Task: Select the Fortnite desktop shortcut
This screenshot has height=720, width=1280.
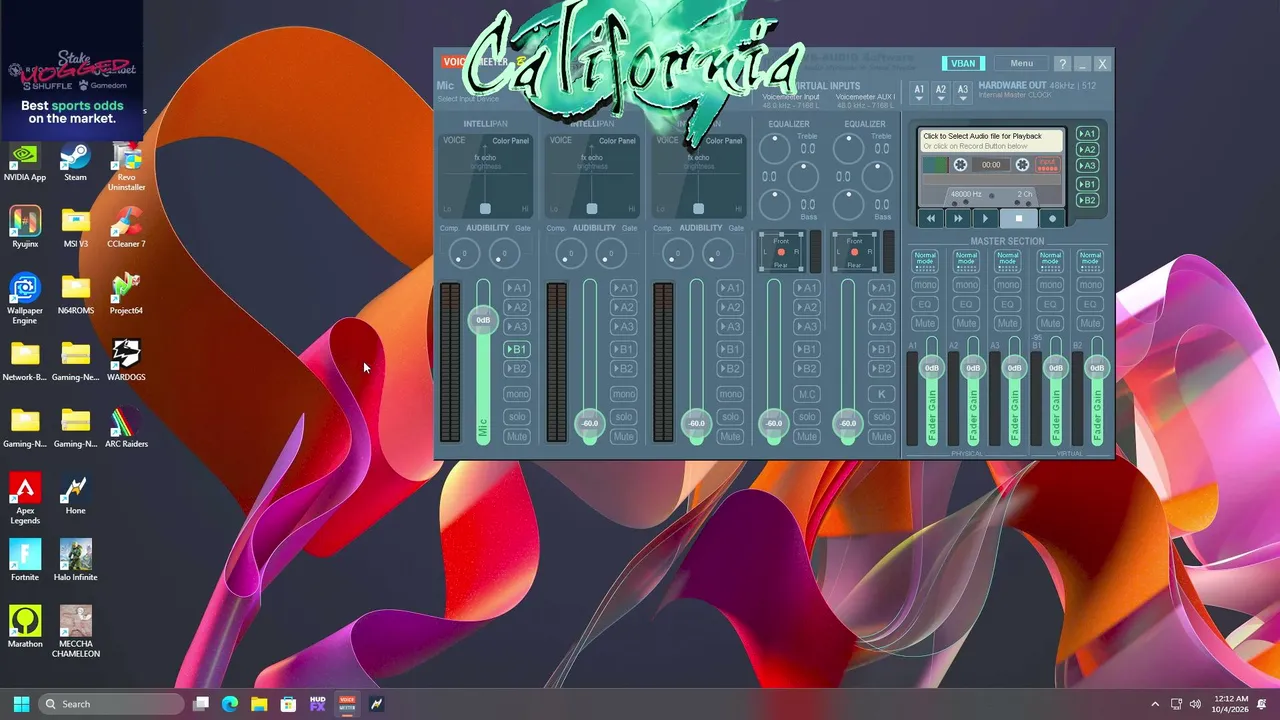Action: click(x=25, y=561)
